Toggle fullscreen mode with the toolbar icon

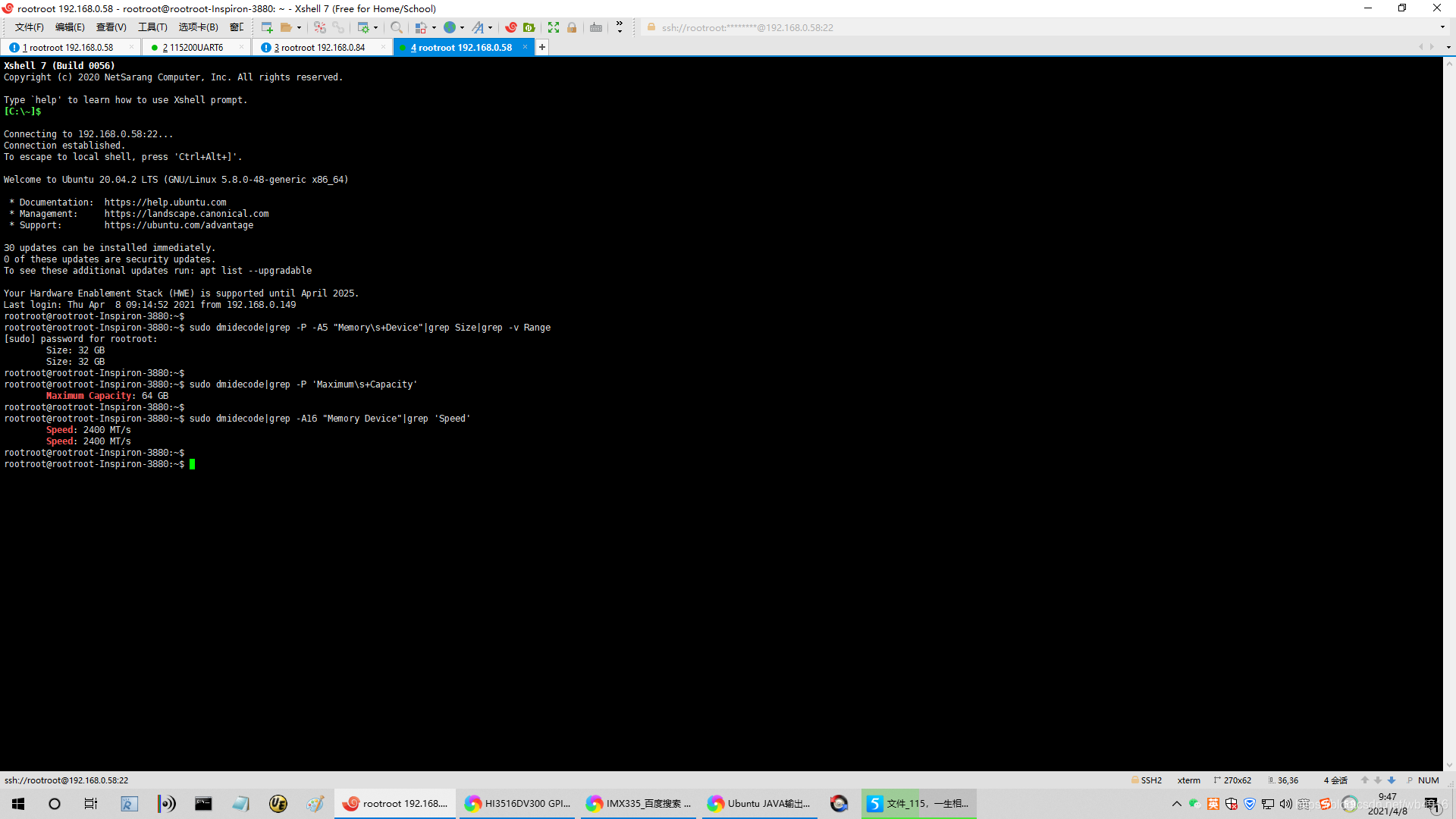554,27
